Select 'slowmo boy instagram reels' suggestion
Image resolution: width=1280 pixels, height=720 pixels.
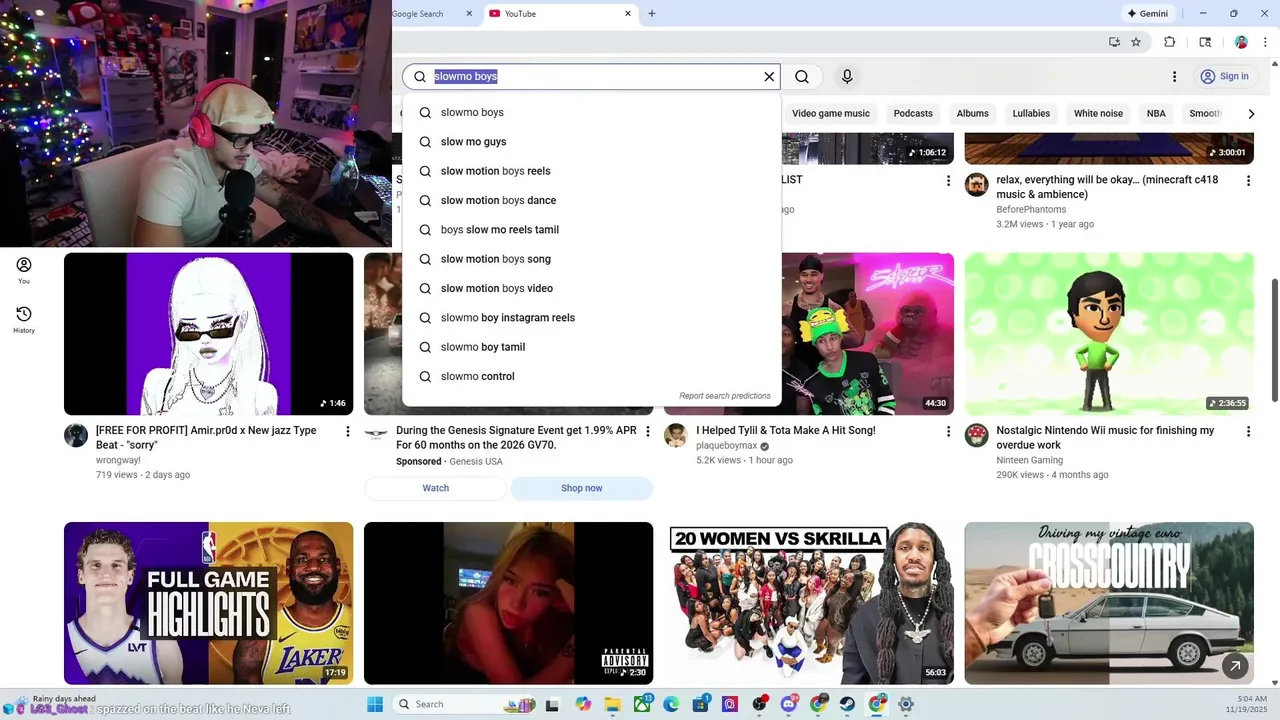(x=592, y=318)
